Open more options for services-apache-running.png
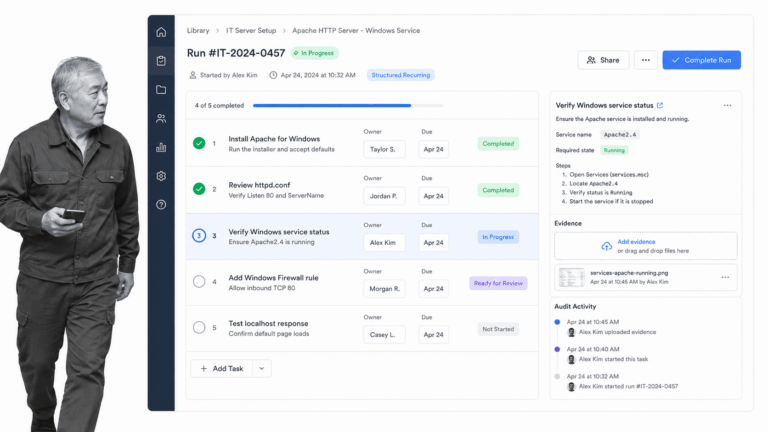The image size is (768, 432). [725, 277]
